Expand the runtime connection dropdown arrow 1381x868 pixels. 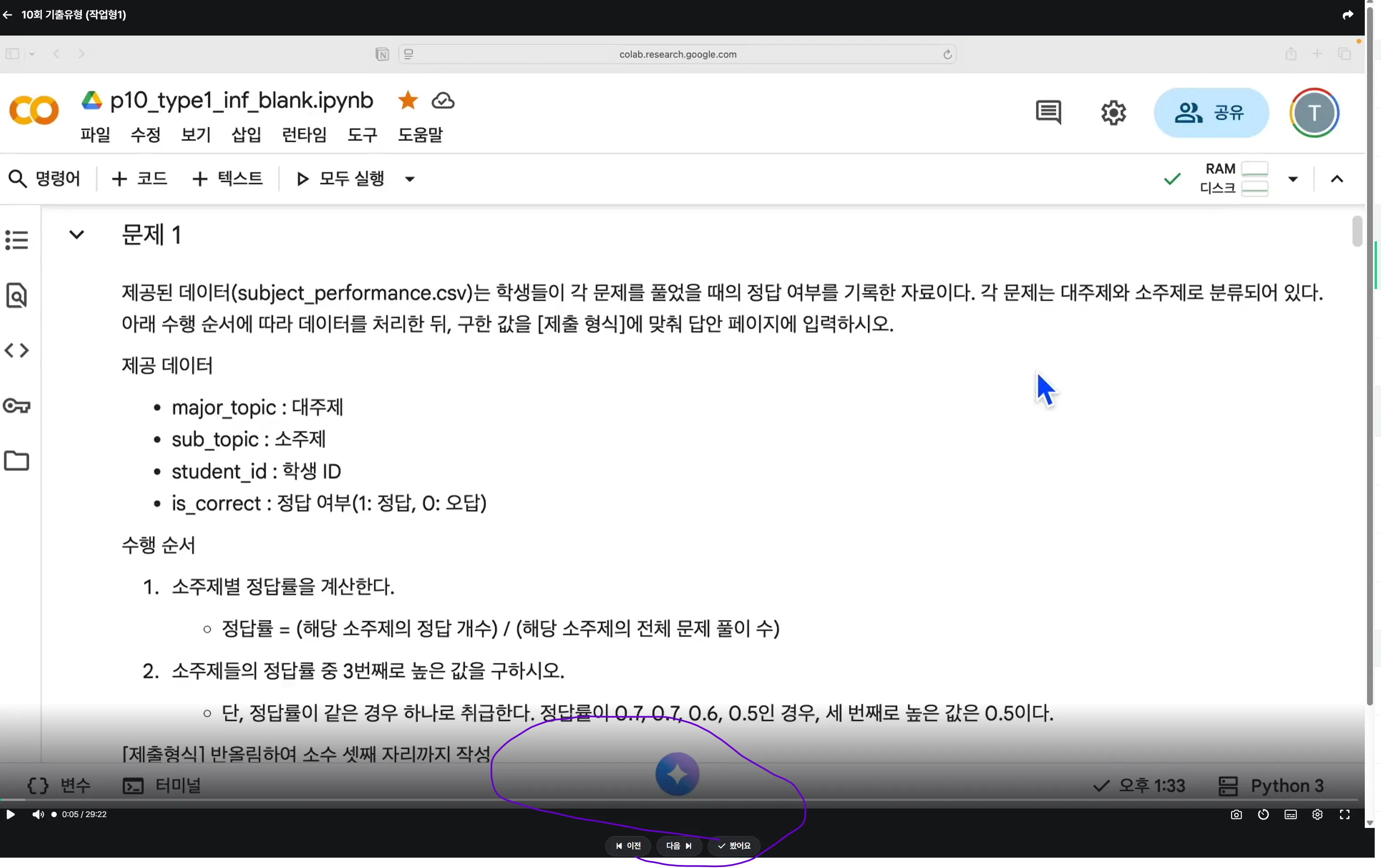pyautogui.click(x=1293, y=179)
